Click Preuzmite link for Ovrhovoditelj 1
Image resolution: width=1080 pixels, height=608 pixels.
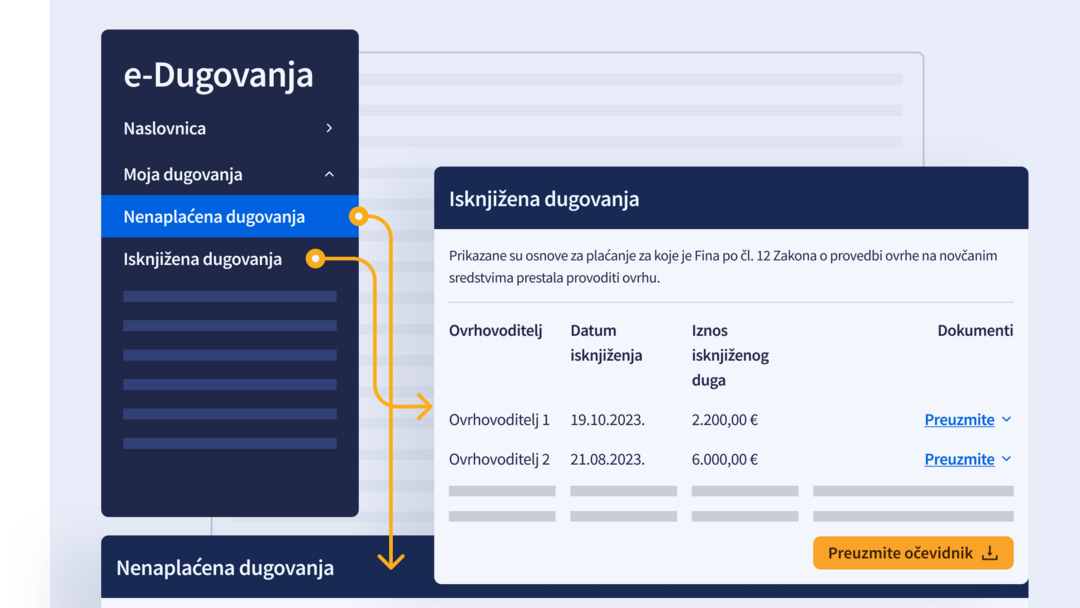pyautogui.click(x=959, y=419)
